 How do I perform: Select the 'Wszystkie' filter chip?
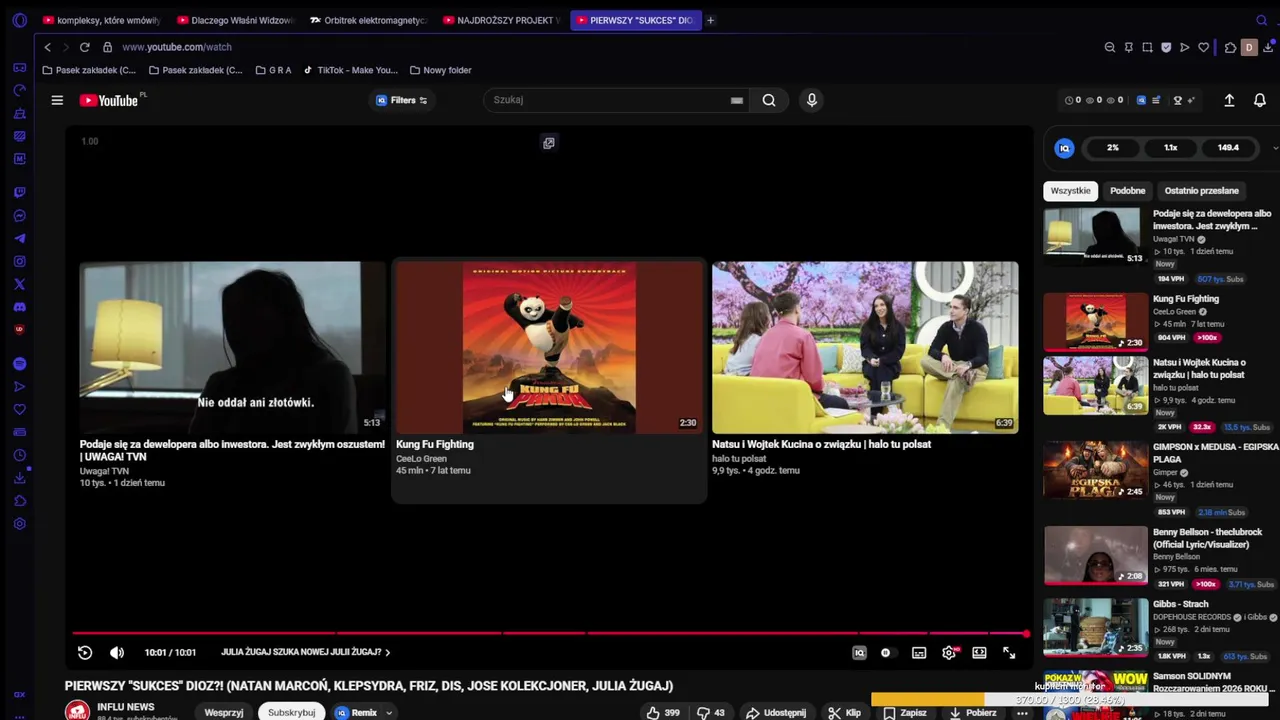tap(1070, 190)
